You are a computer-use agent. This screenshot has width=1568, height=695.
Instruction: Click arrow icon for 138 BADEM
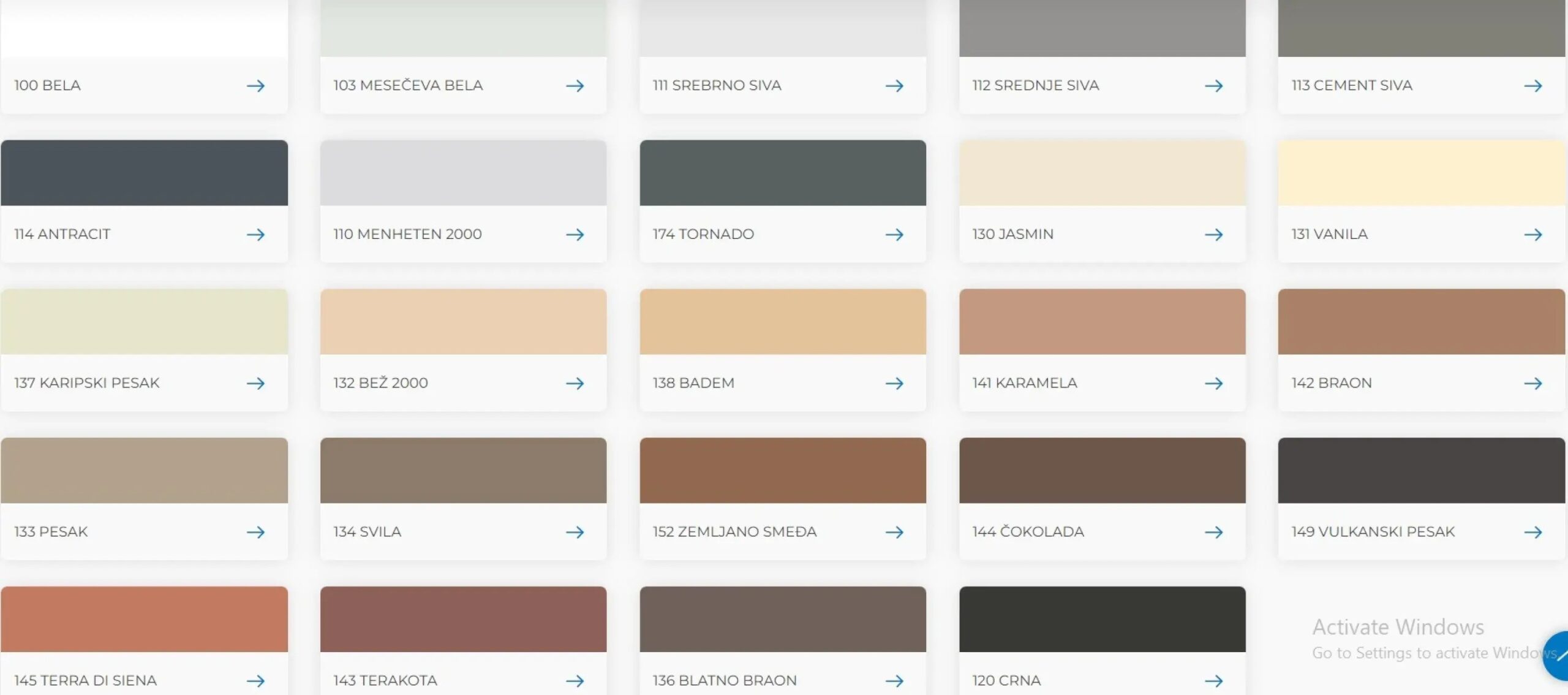894,384
